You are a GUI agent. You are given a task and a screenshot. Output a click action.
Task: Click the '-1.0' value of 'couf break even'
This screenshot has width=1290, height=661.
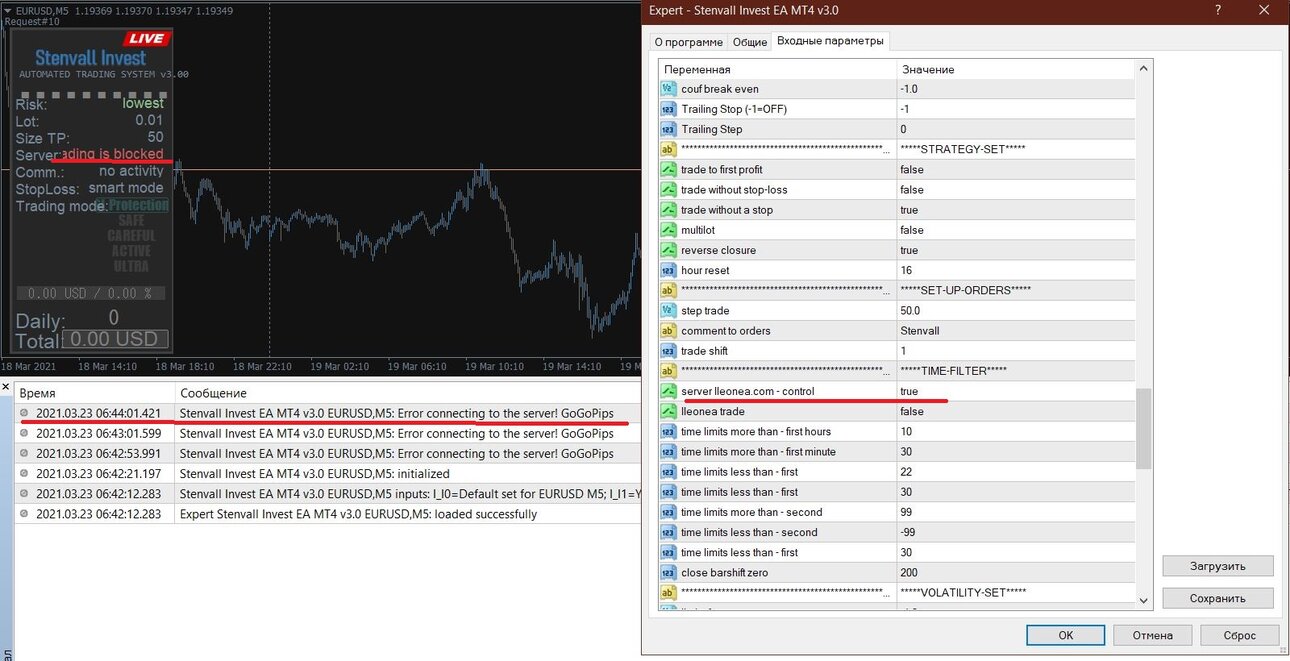coord(909,89)
